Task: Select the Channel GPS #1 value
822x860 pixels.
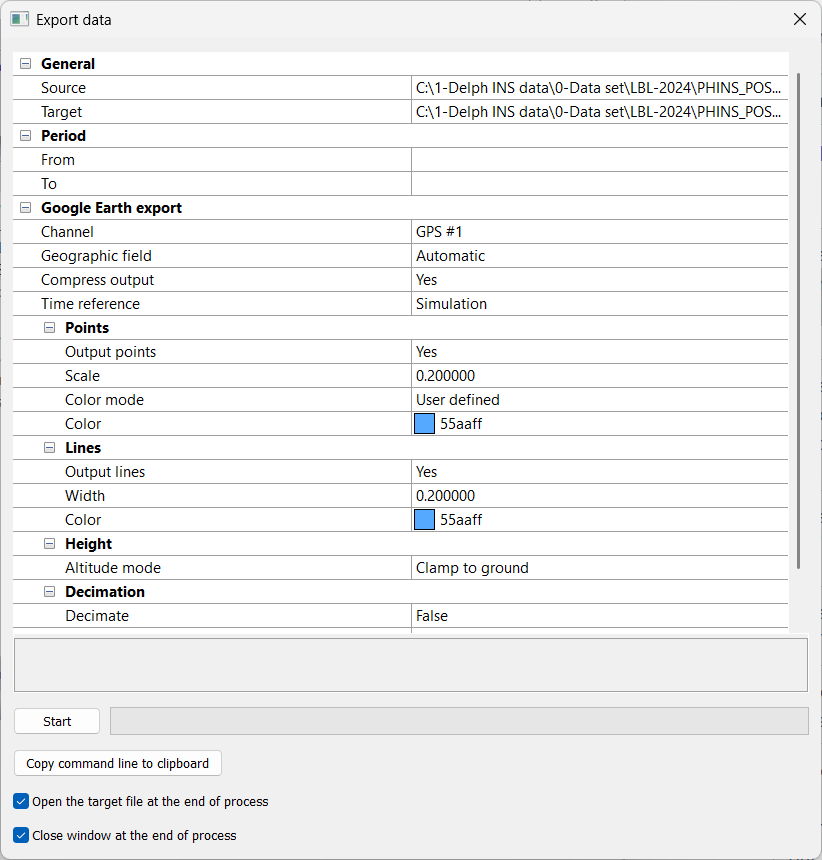Action: click(599, 232)
